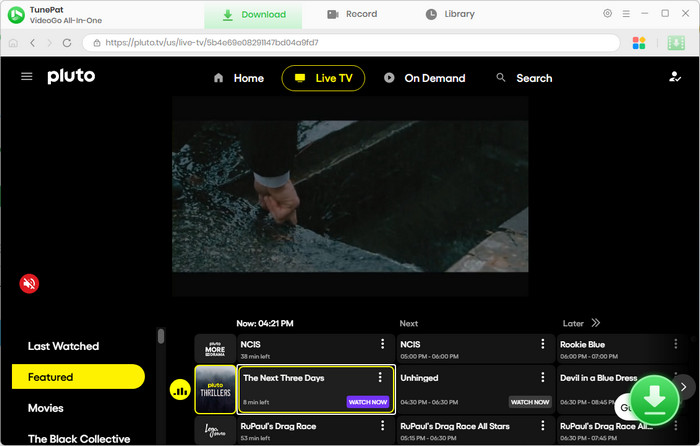Select the Rookie Blue program entry
This screenshot has height=446, width=700.
point(621,349)
